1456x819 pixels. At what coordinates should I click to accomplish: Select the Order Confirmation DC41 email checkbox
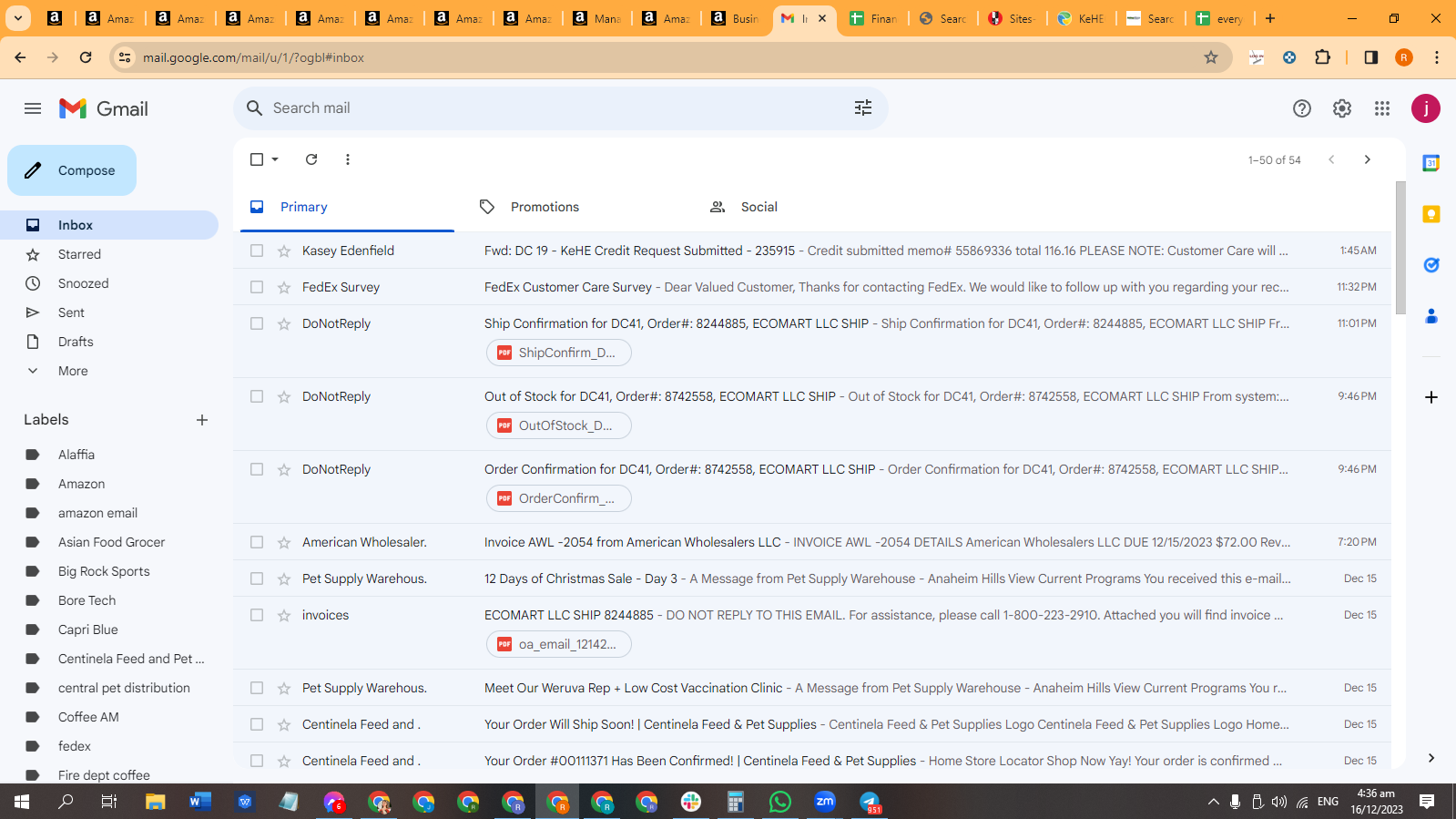257,469
